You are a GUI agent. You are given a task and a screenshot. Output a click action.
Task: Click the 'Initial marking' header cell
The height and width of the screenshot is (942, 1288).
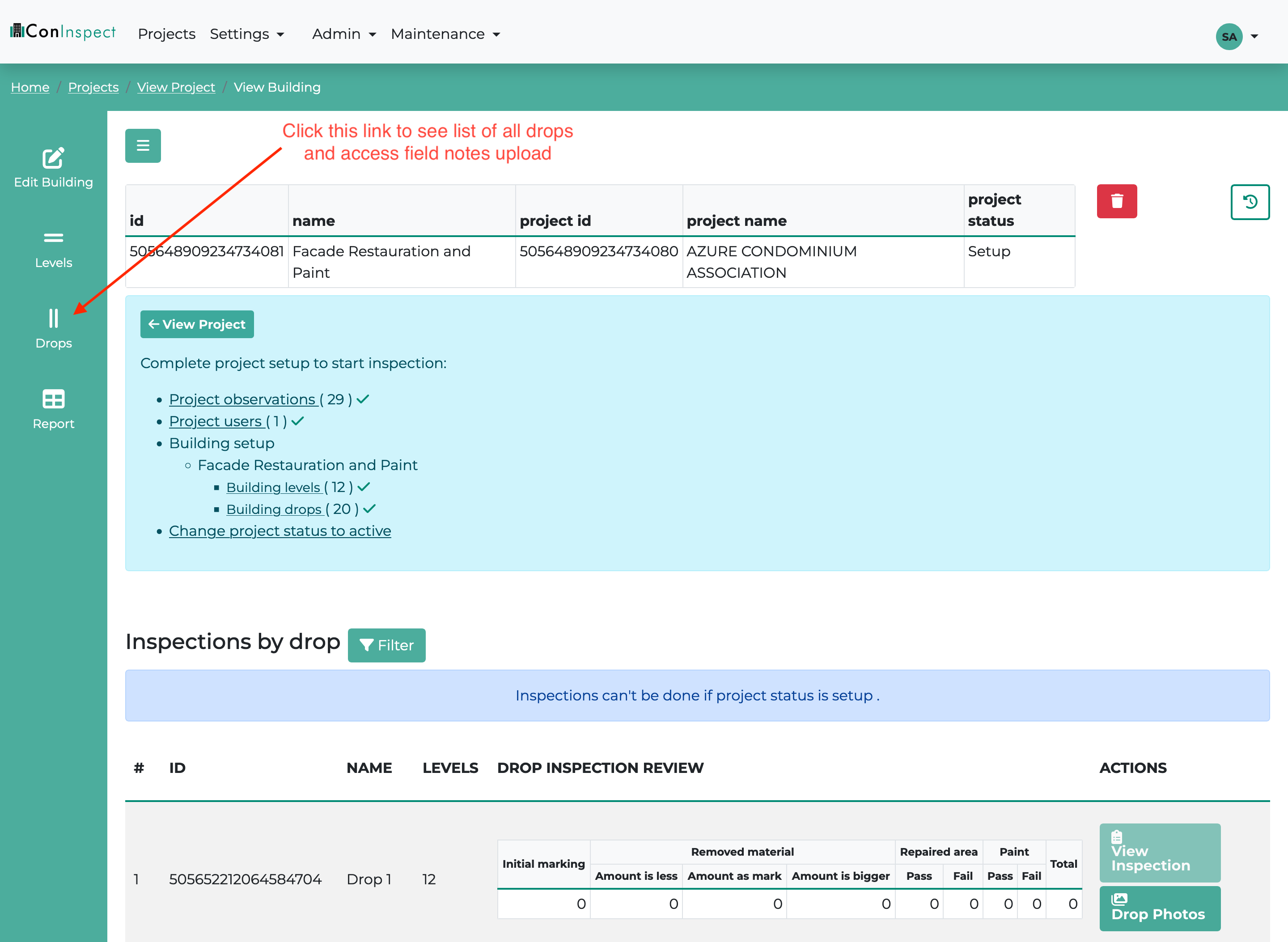pyautogui.click(x=543, y=864)
